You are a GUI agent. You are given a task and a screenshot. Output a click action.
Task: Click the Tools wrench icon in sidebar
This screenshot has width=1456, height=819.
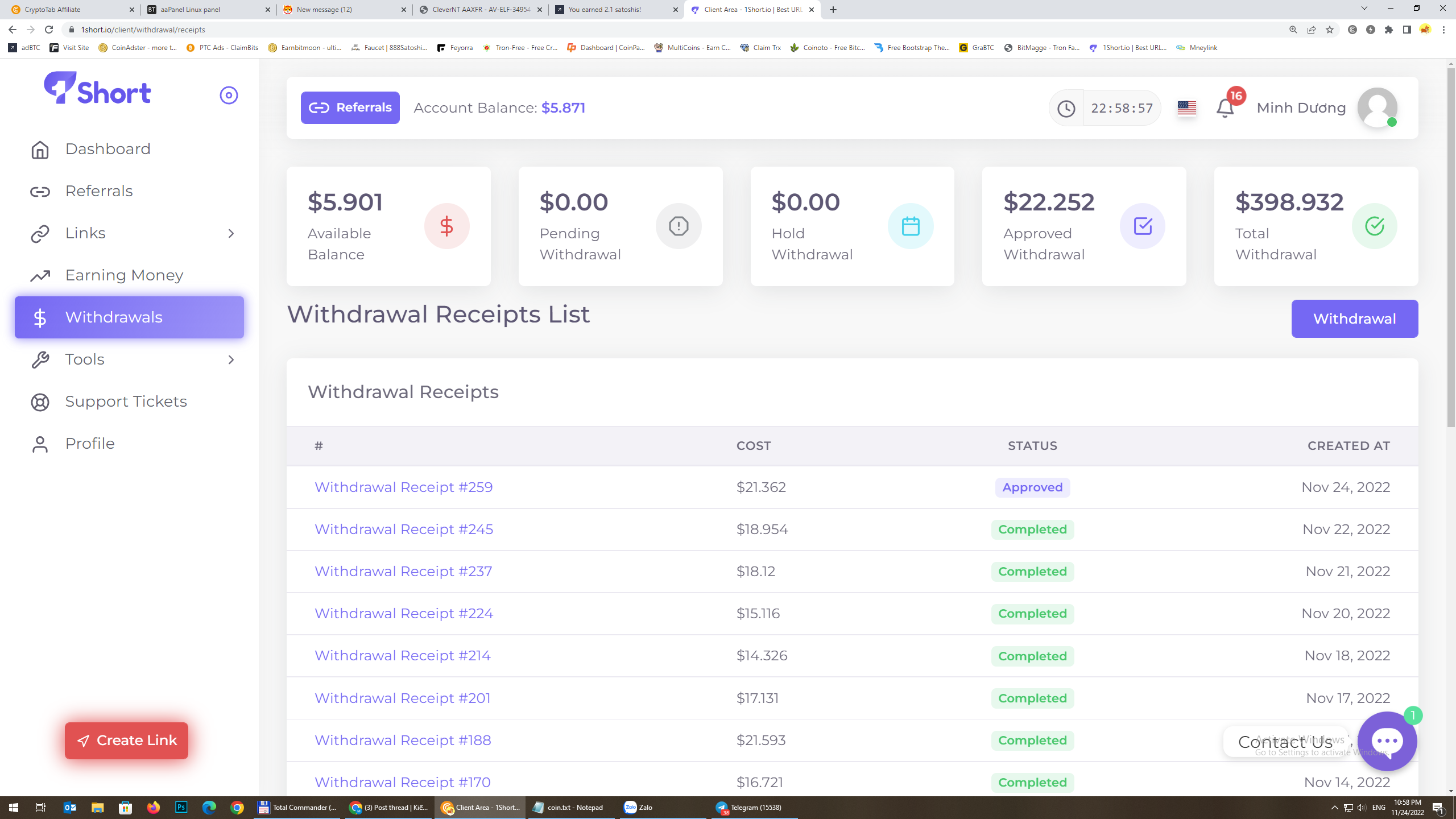click(x=40, y=360)
